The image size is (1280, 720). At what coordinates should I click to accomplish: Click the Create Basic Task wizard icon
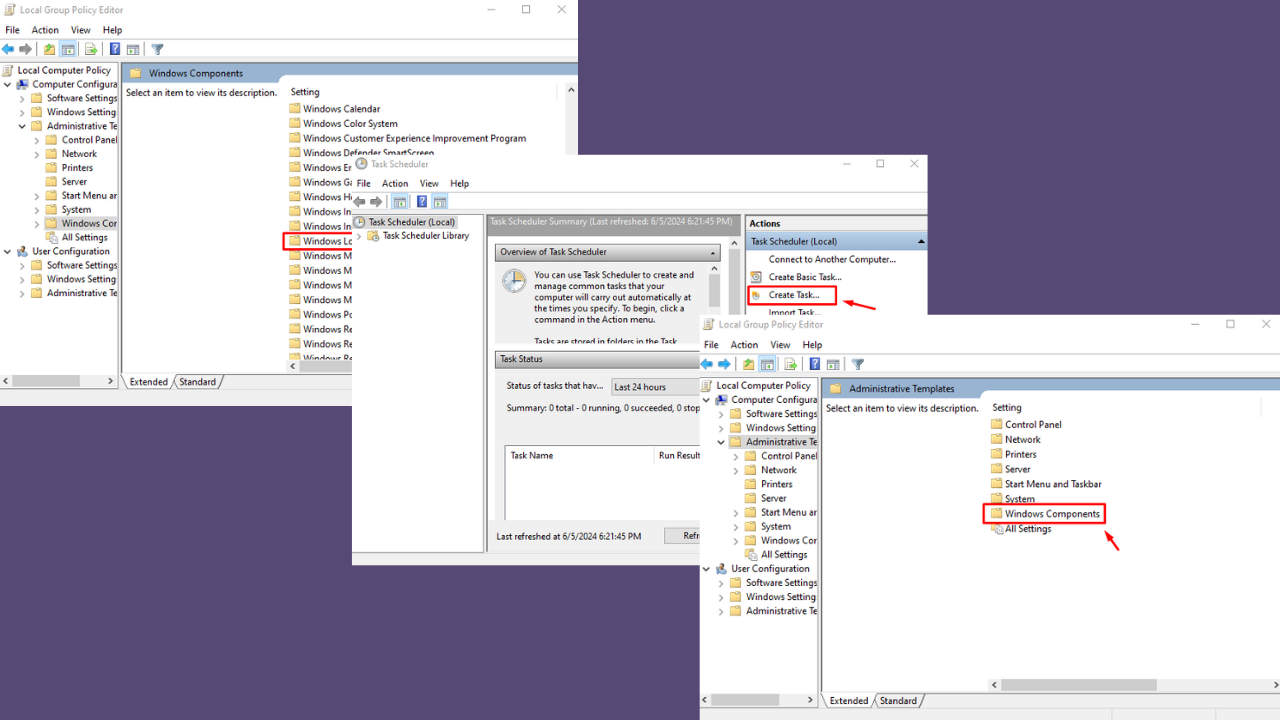[757, 277]
